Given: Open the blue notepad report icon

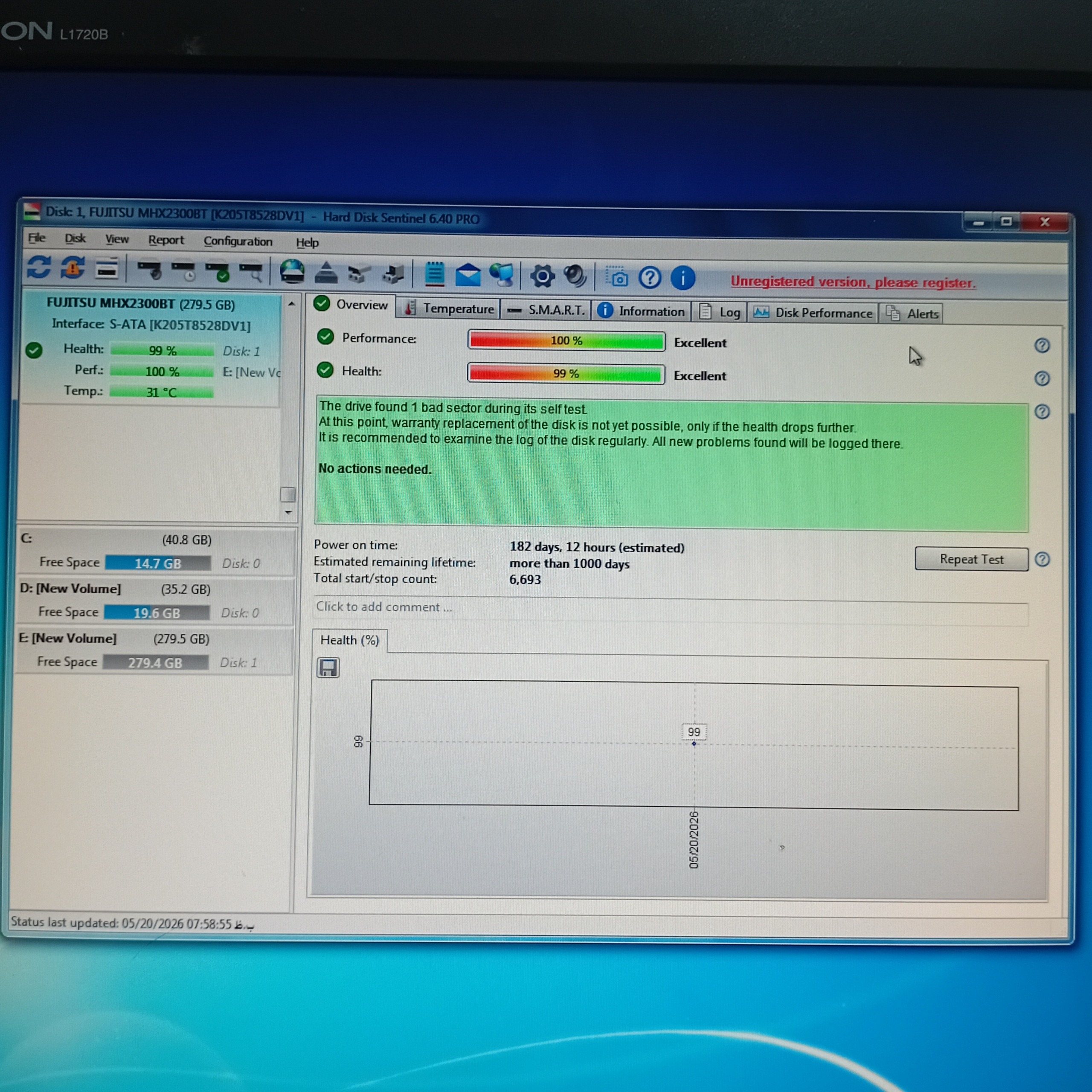Looking at the screenshot, I should (435, 275).
